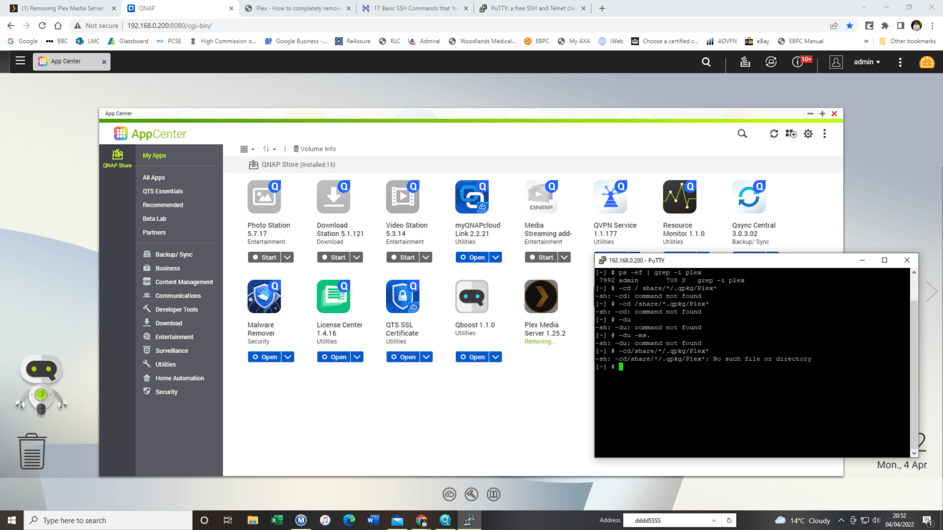Open the Media Streaming add-on icon
Screen dimensions: 943x530
click(541, 197)
